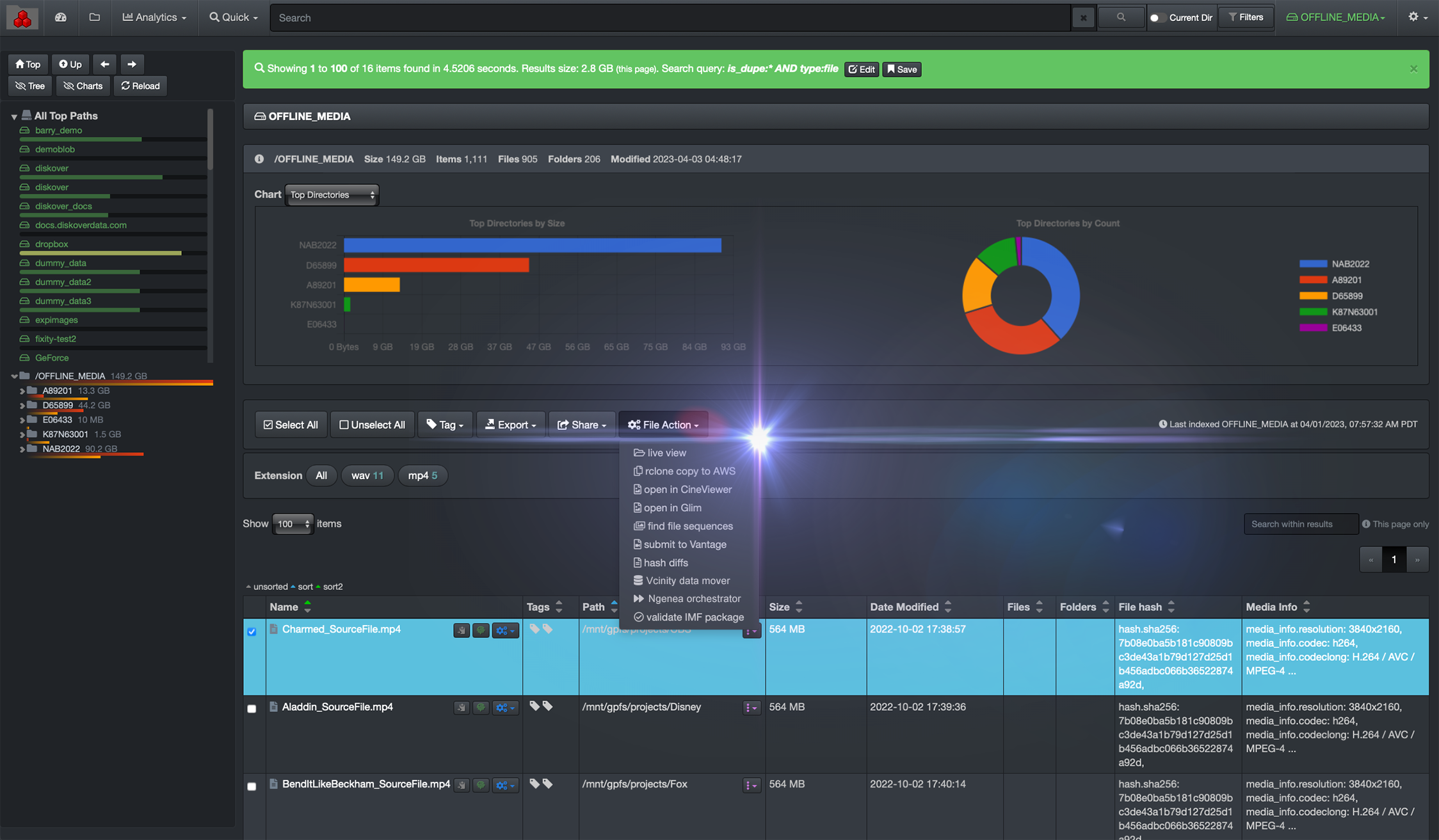Open the gears file action icon on Aladdin_SourceFile row
Screen dimensions: 1439x840
506,708
